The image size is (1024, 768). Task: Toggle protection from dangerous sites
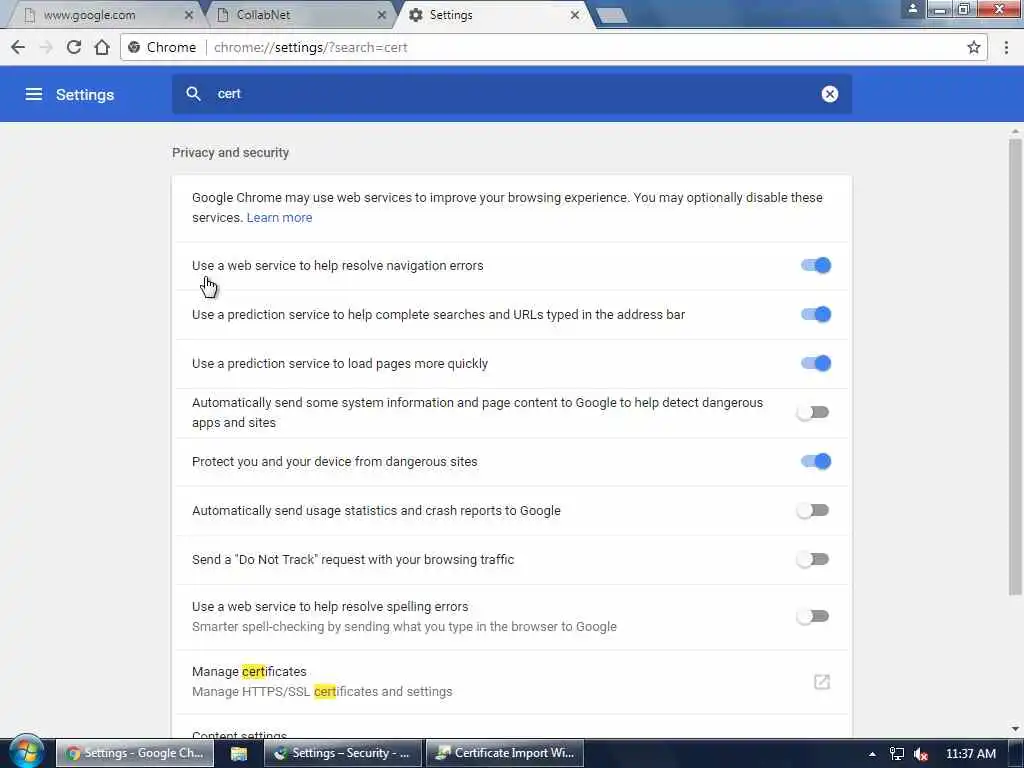point(816,461)
